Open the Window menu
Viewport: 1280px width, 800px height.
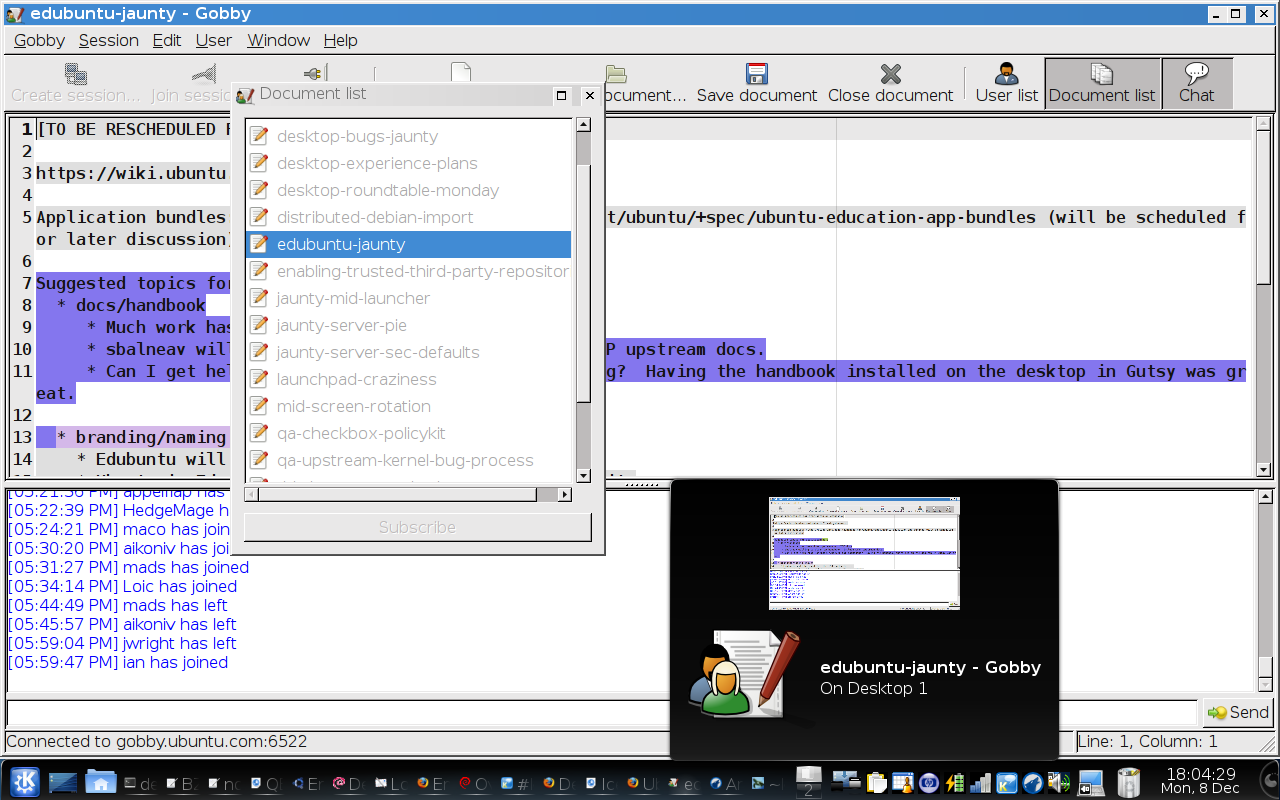tap(278, 40)
